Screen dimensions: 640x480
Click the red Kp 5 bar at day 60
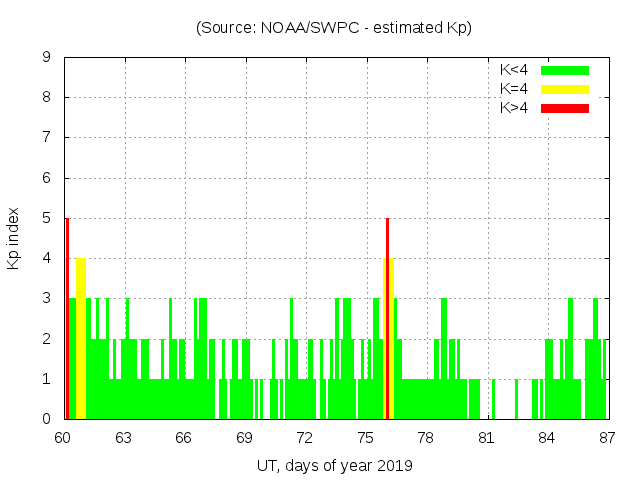pyautogui.click(x=67, y=320)
